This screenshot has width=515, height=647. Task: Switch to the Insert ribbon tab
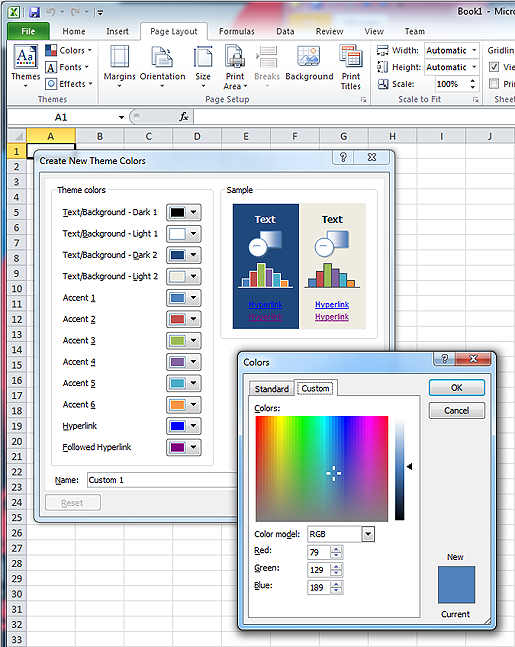[x=117, y=31]
